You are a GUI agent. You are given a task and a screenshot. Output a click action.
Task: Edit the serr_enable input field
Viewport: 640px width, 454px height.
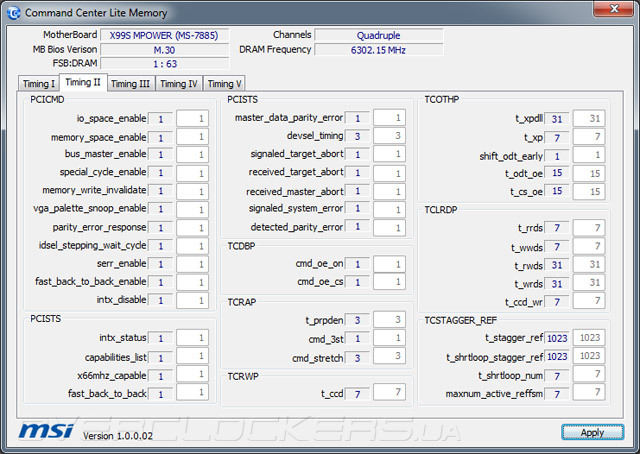192,264
